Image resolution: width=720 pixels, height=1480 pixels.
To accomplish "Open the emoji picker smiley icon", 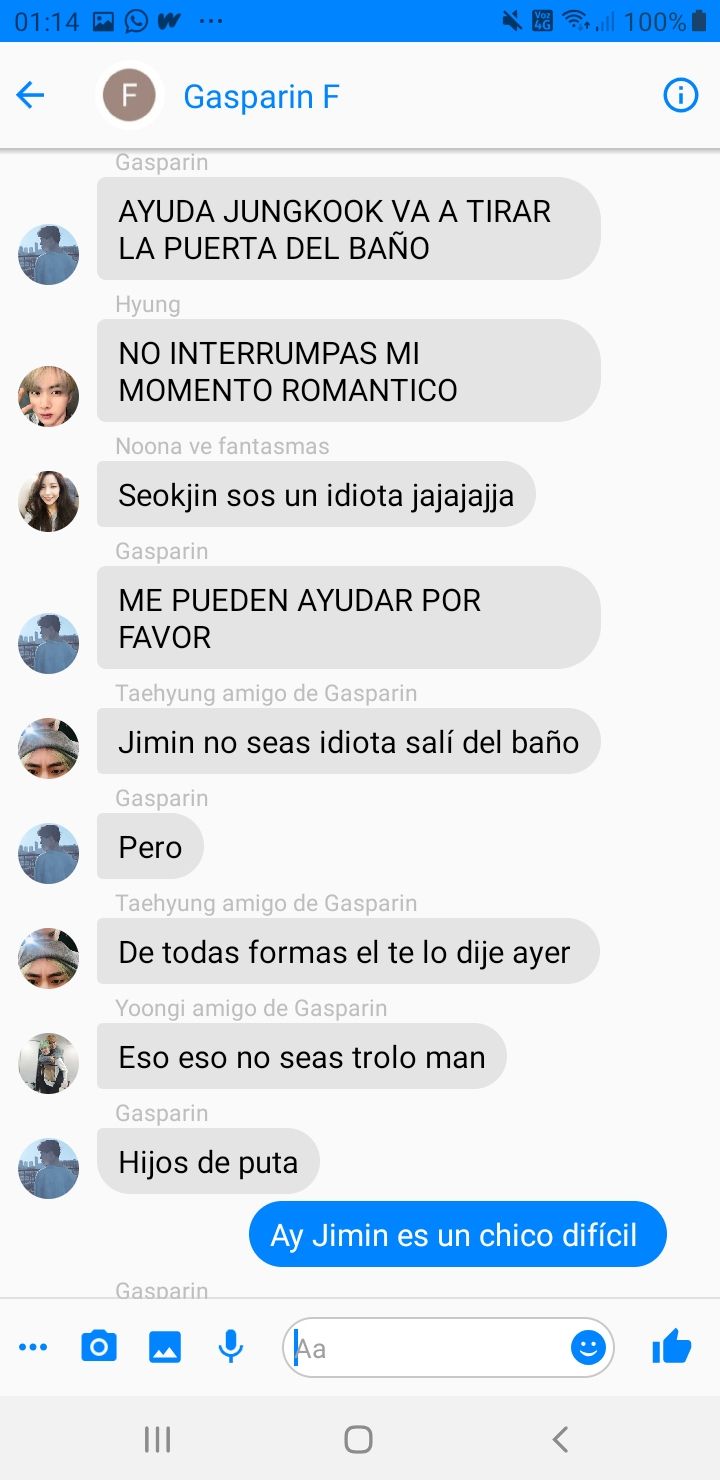I will 588,1348.
